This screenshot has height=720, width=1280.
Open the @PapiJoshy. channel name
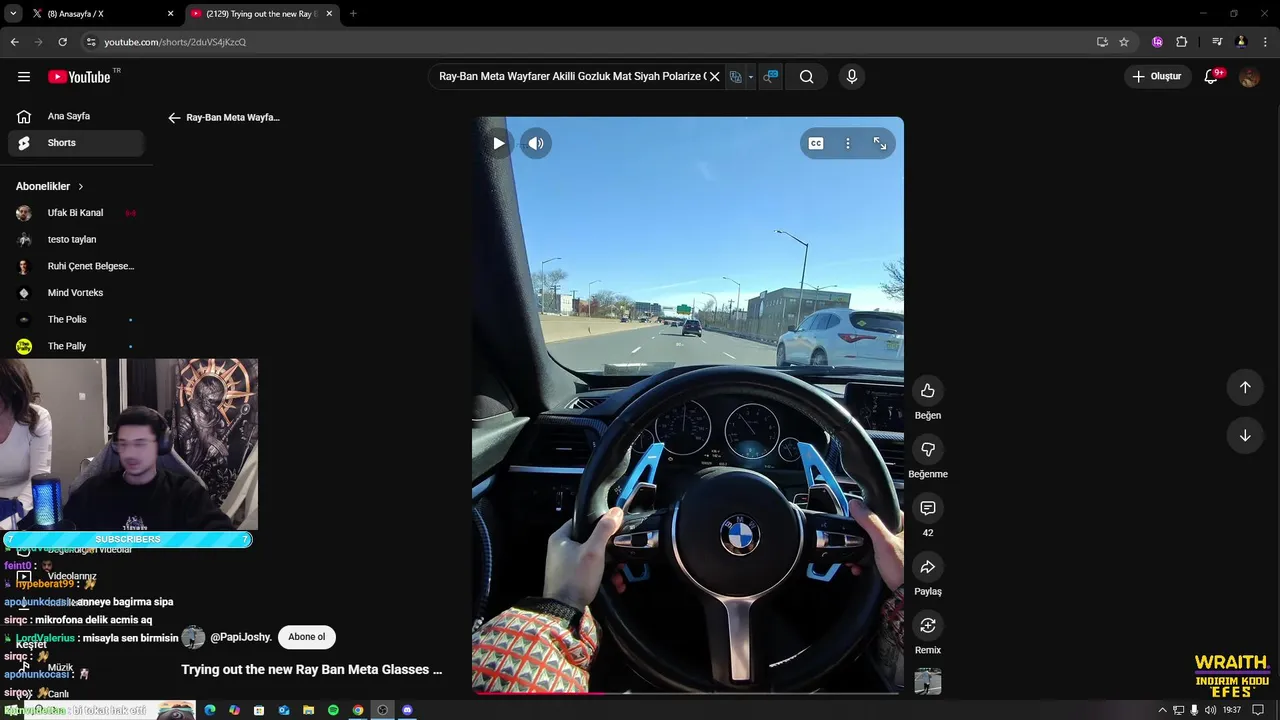(x=241, y=637)
